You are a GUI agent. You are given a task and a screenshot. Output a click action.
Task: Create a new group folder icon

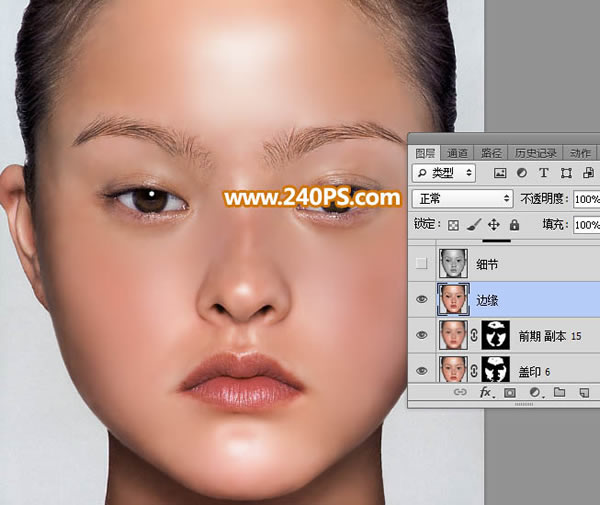coord(559,392)
